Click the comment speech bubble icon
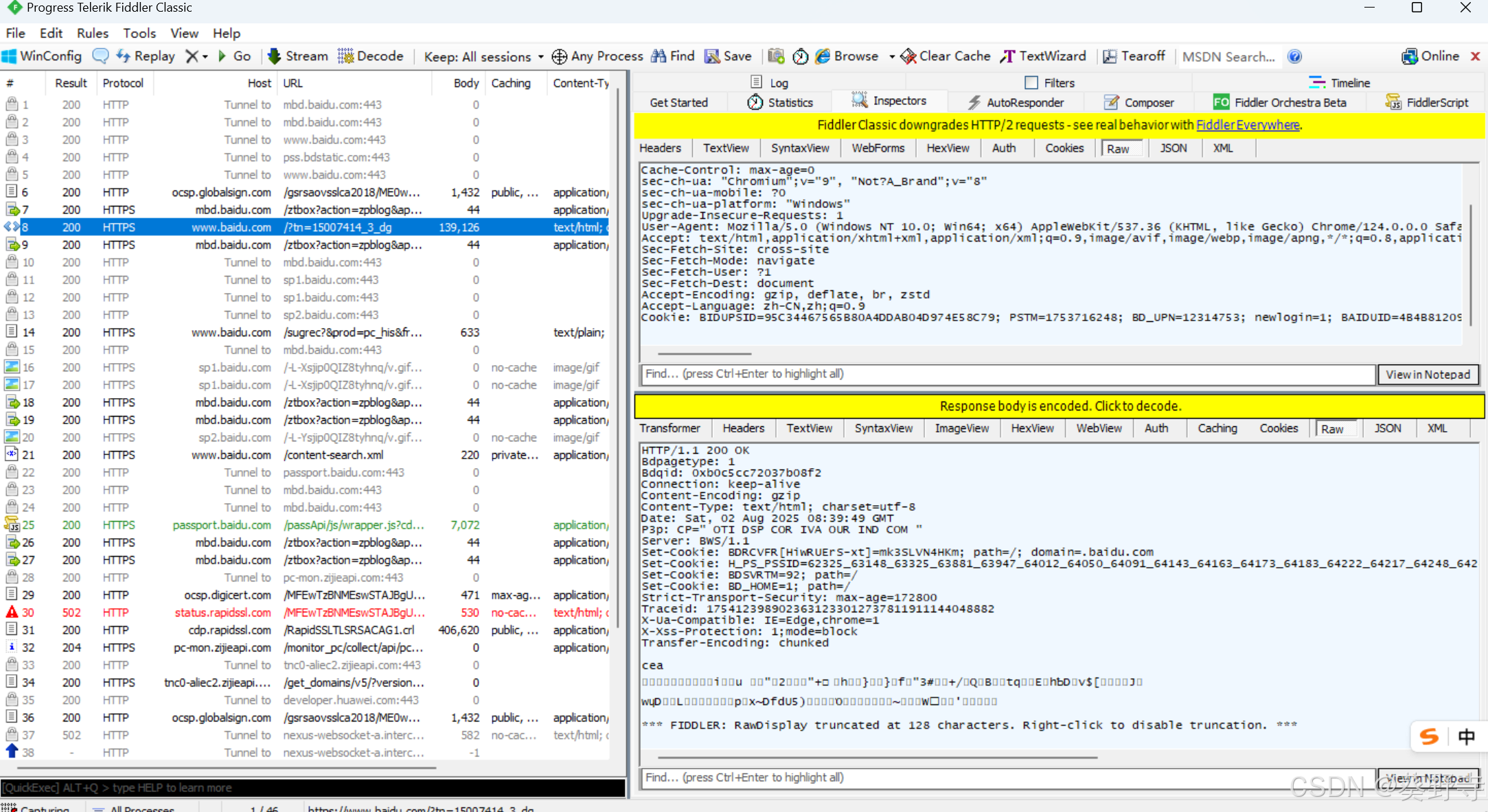1488x812 pixels. pyautogui.click(x=100, y=56)
